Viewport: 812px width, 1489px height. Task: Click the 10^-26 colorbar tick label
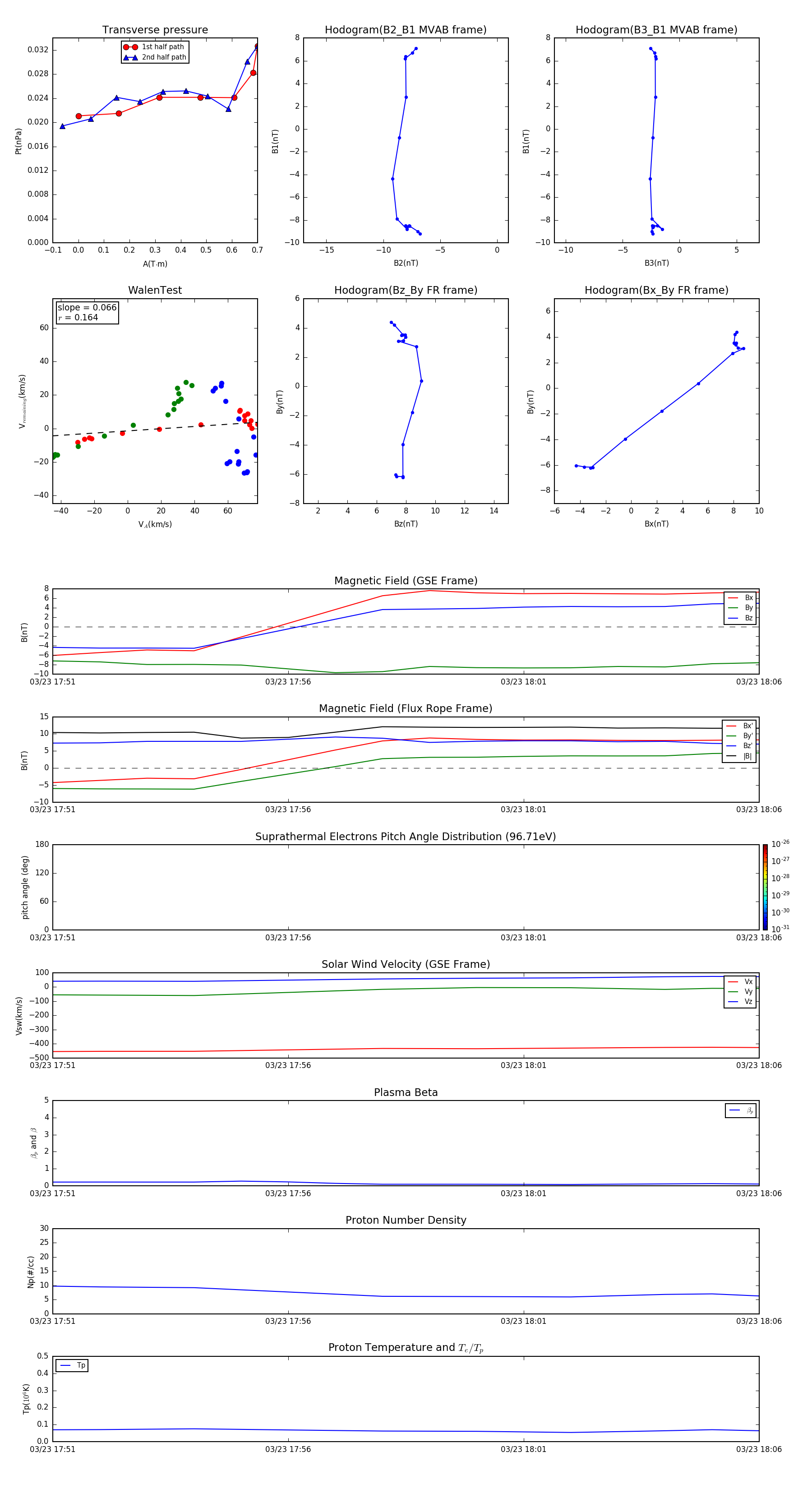tap(780, 844)
